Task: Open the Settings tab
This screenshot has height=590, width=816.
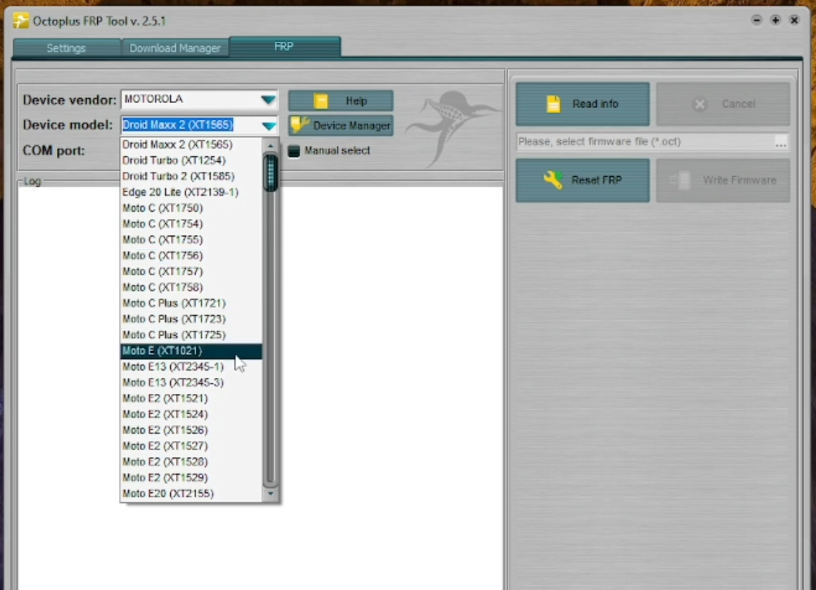Action: (x=66, y=48)
